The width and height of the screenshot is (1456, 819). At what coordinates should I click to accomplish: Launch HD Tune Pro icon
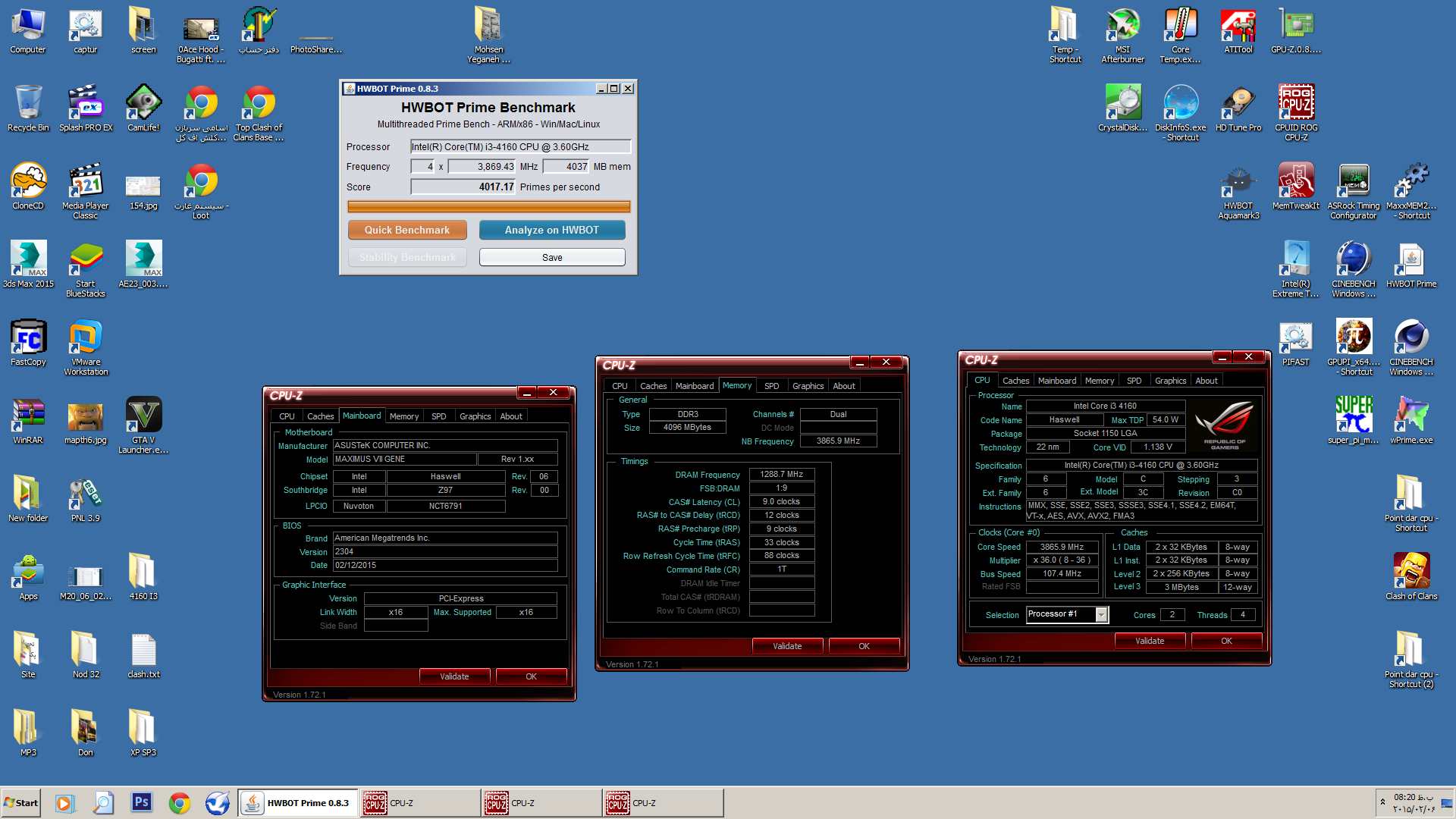[1238, 108]
